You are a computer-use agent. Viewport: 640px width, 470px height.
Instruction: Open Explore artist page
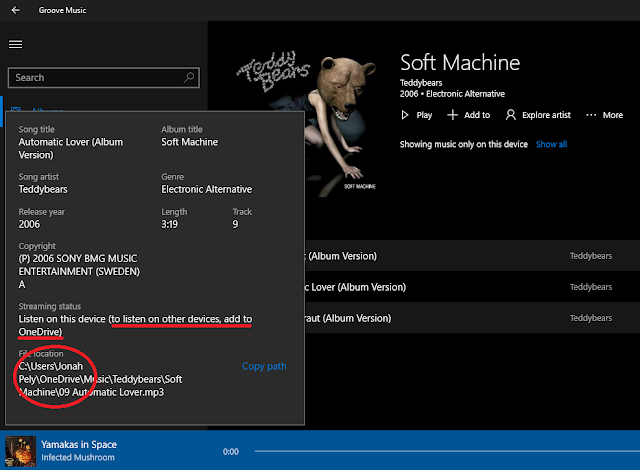(x=538, y=115)
